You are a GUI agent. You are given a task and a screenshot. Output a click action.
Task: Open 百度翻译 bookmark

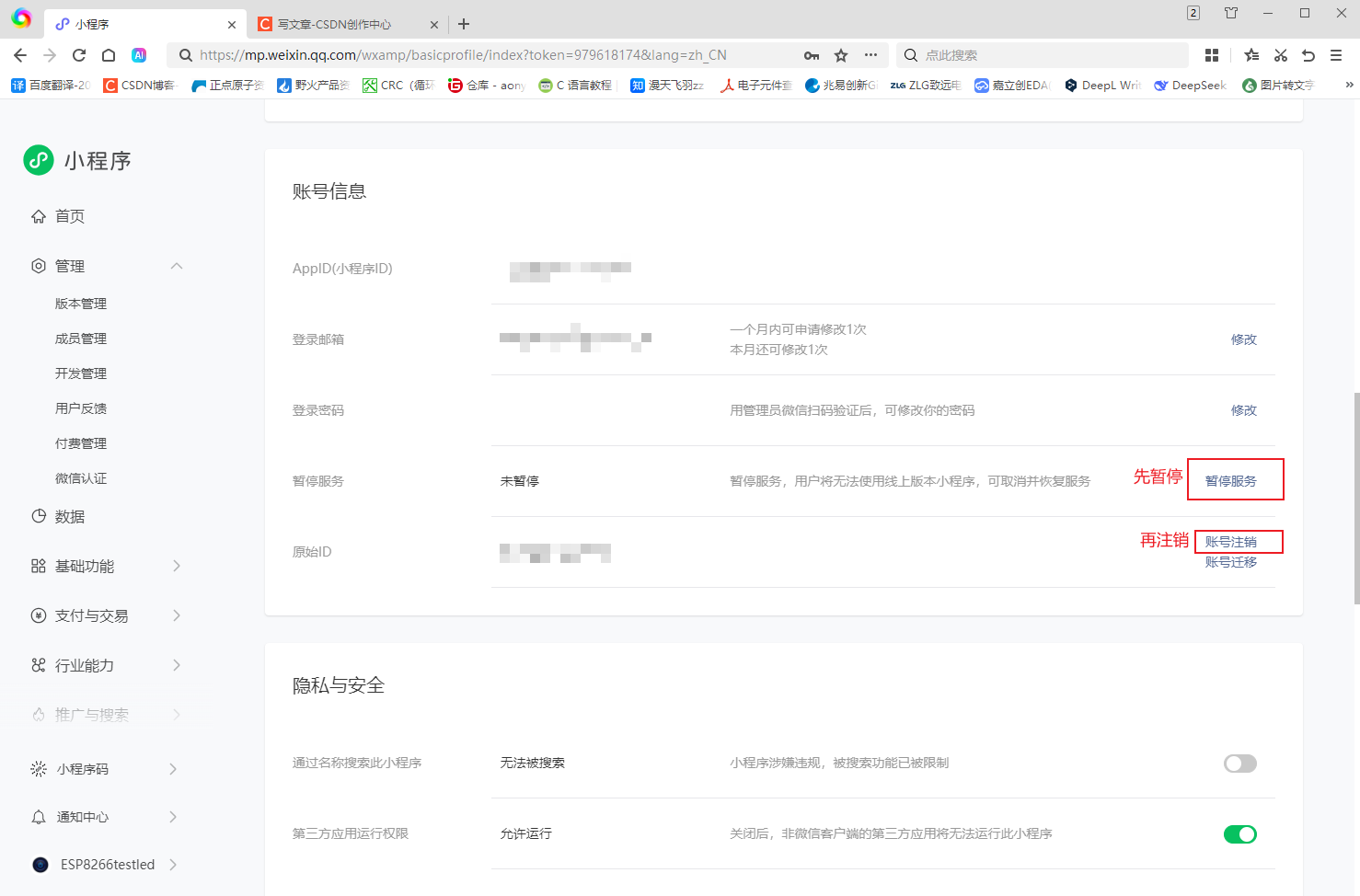[52, 86]
